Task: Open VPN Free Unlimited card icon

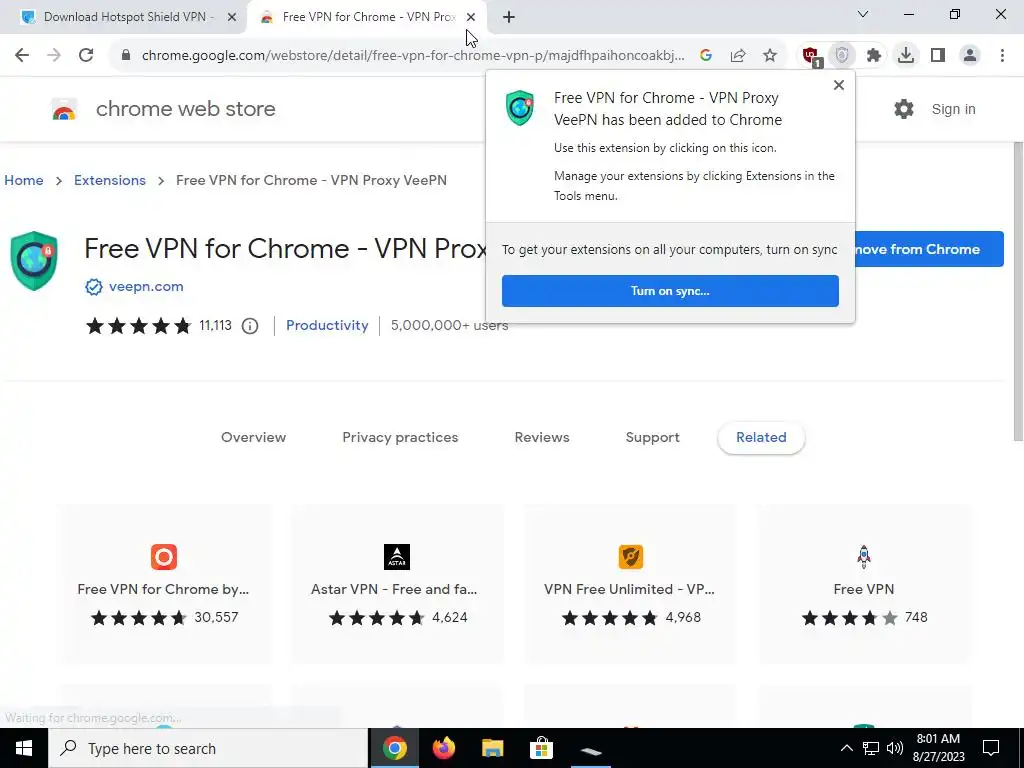Action: pyautogui.click(x=631, y=557)
